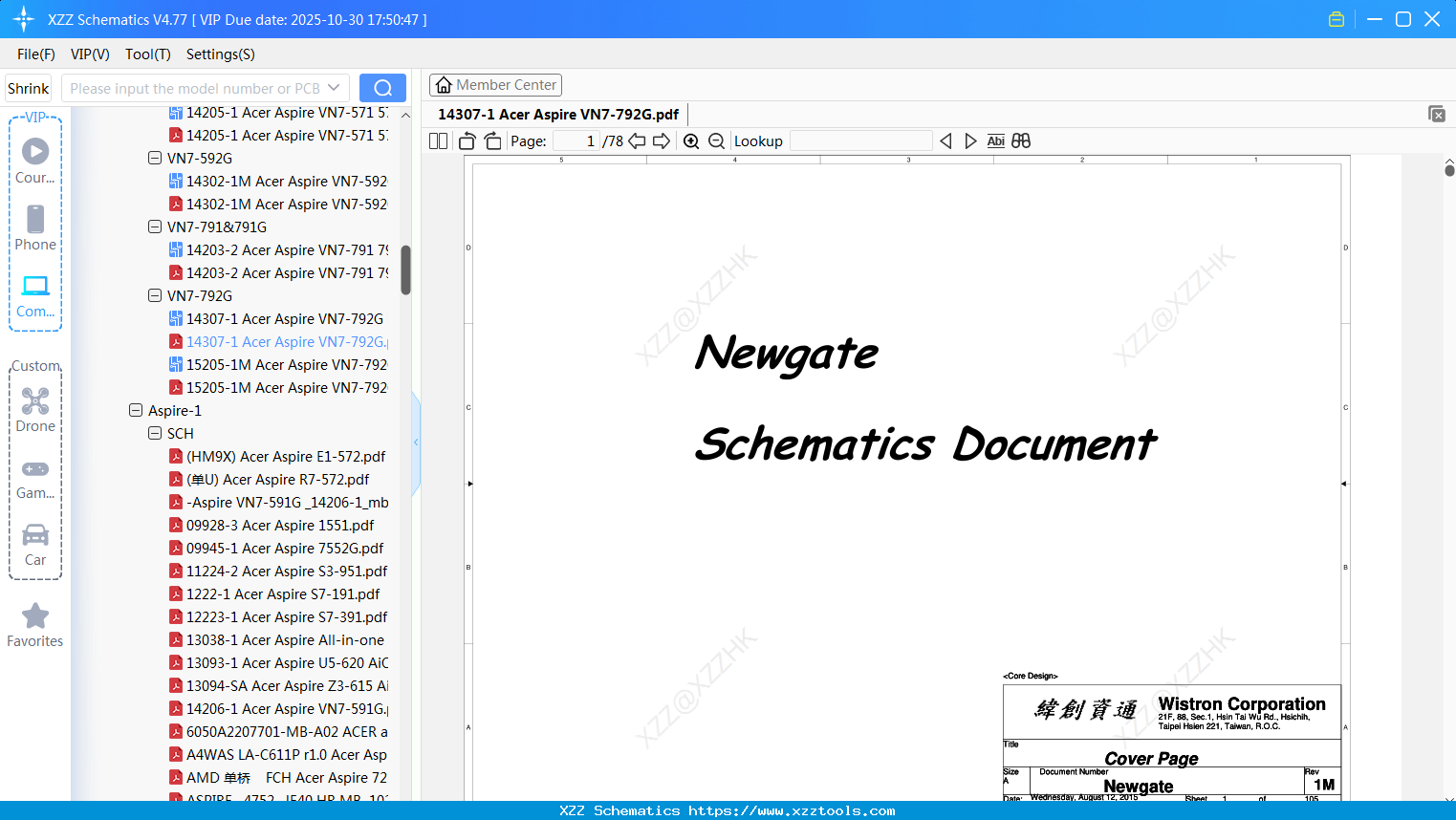Image resolution: width=1456 pixels, height=820 pixels.
Task: Find previous lookup match triangle
Action: pos(945,141)
